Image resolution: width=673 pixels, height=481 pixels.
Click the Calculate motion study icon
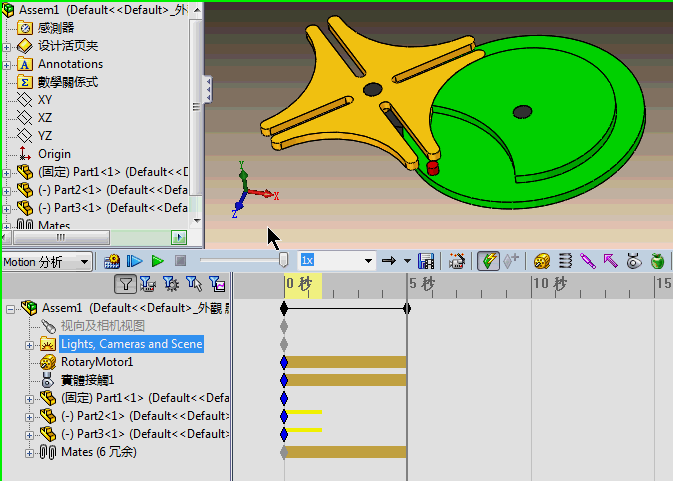tap(112, 261)
